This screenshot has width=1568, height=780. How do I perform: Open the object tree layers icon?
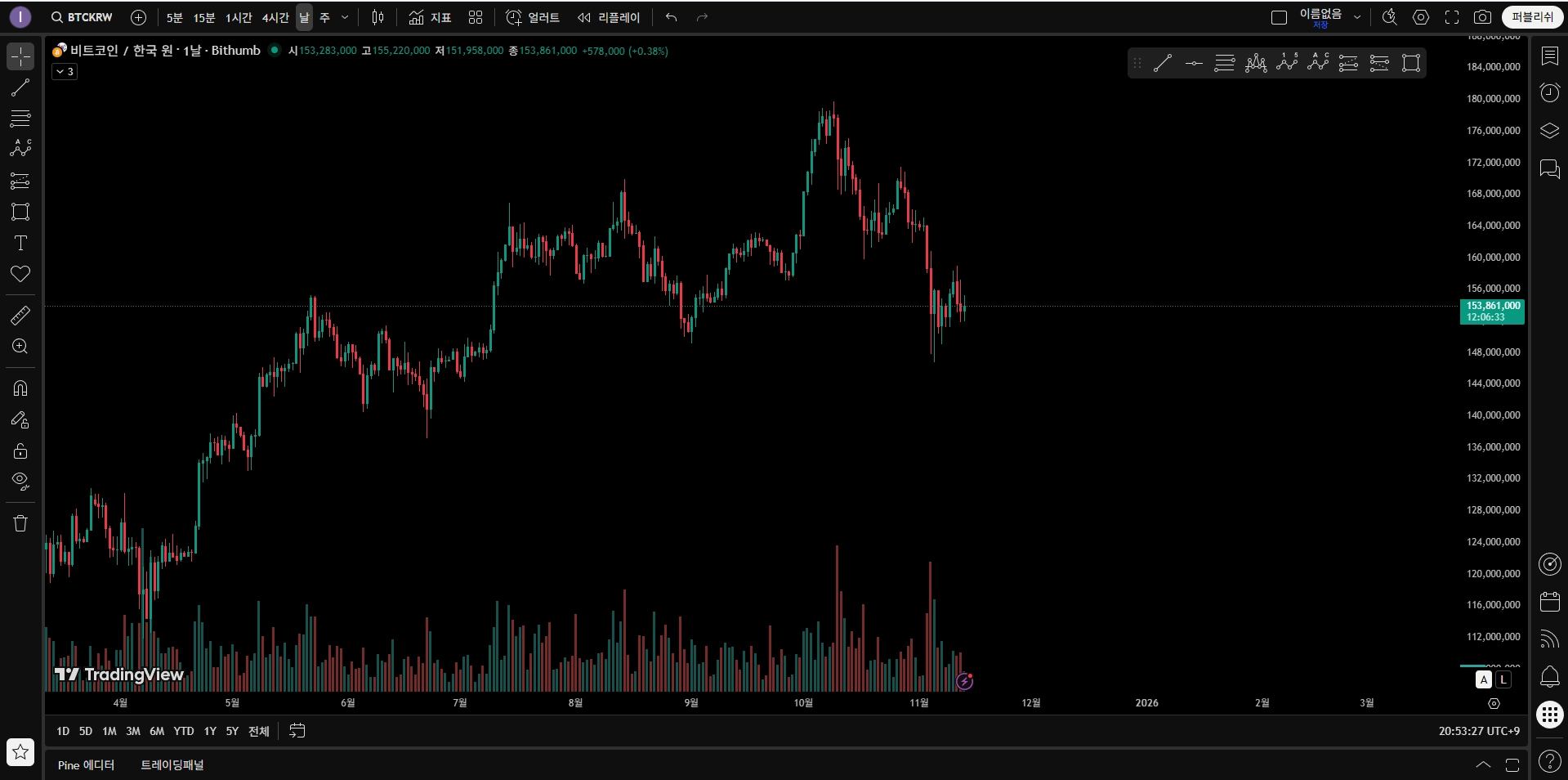(x=1550, y=131)
